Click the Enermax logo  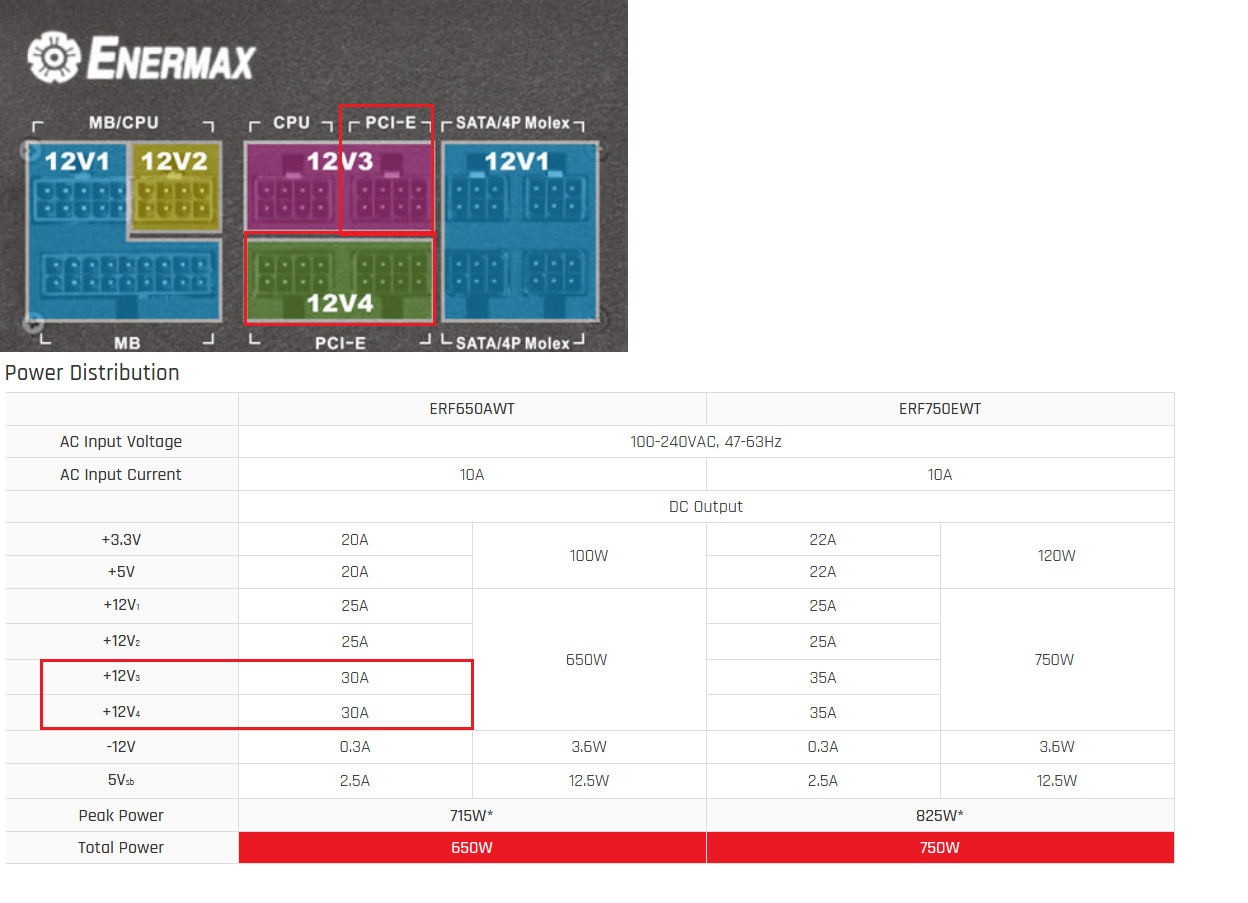pos(141,59)
